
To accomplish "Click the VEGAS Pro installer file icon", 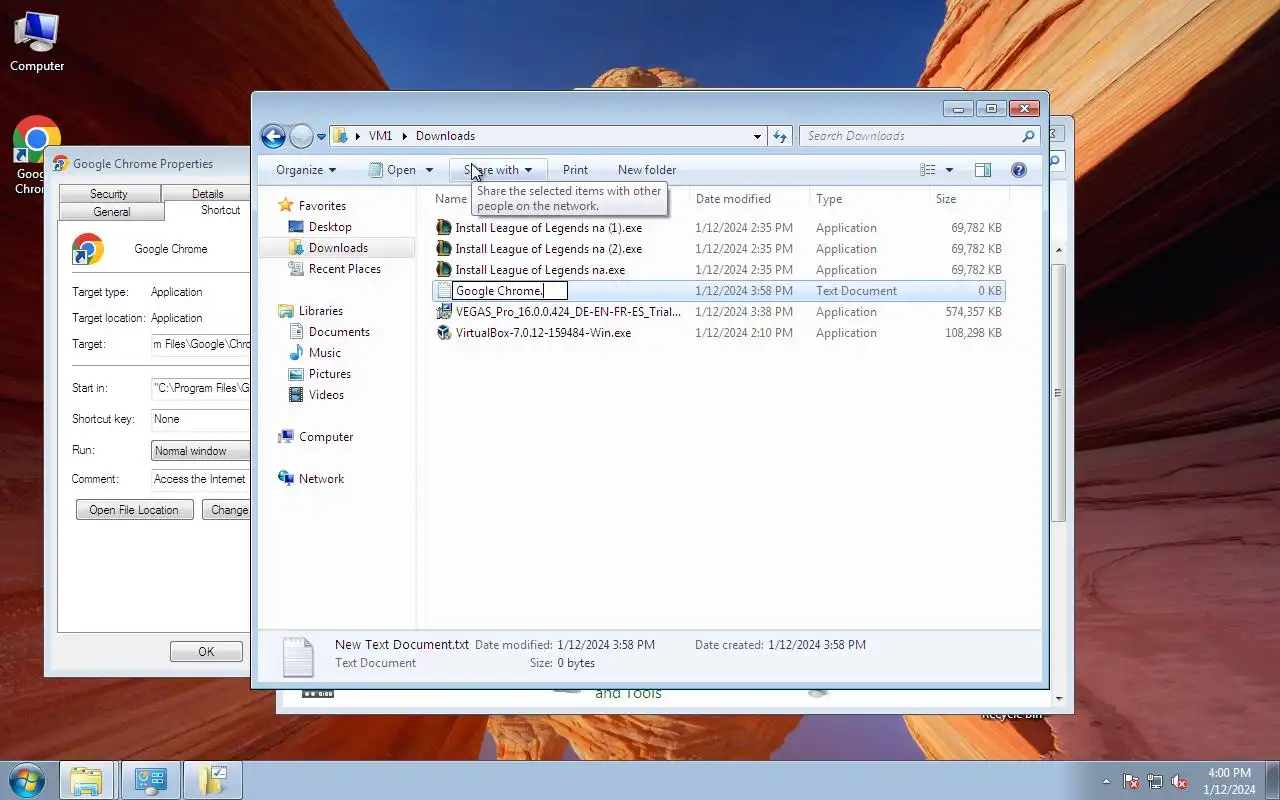I will (x=444, y=312).
